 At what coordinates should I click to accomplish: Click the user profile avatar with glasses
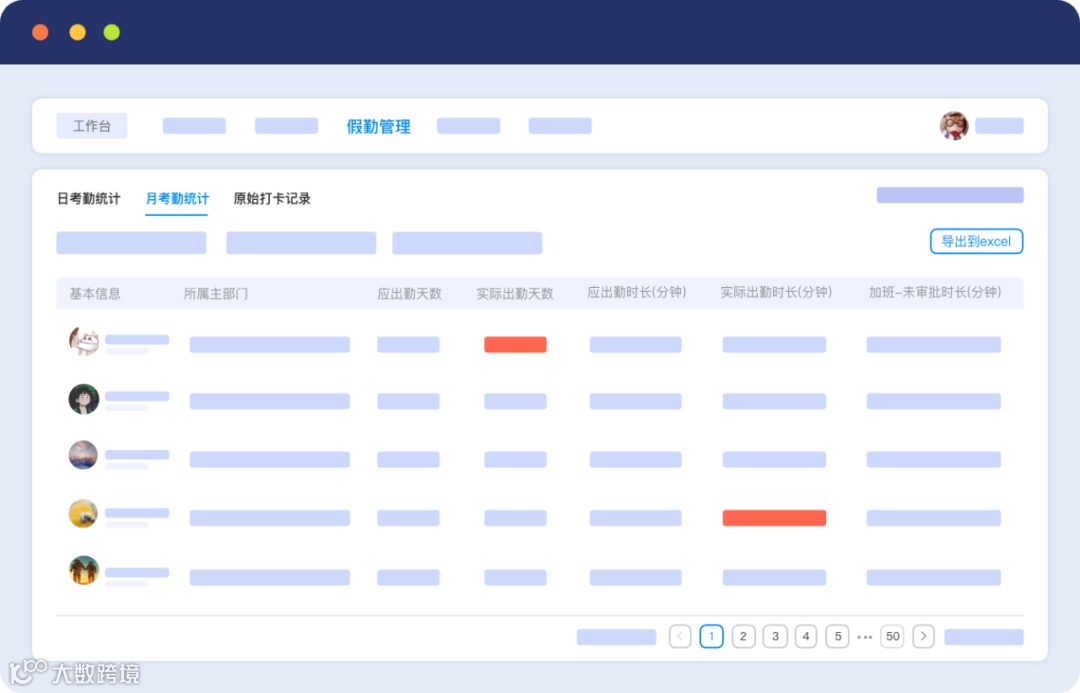pos(954,125)
